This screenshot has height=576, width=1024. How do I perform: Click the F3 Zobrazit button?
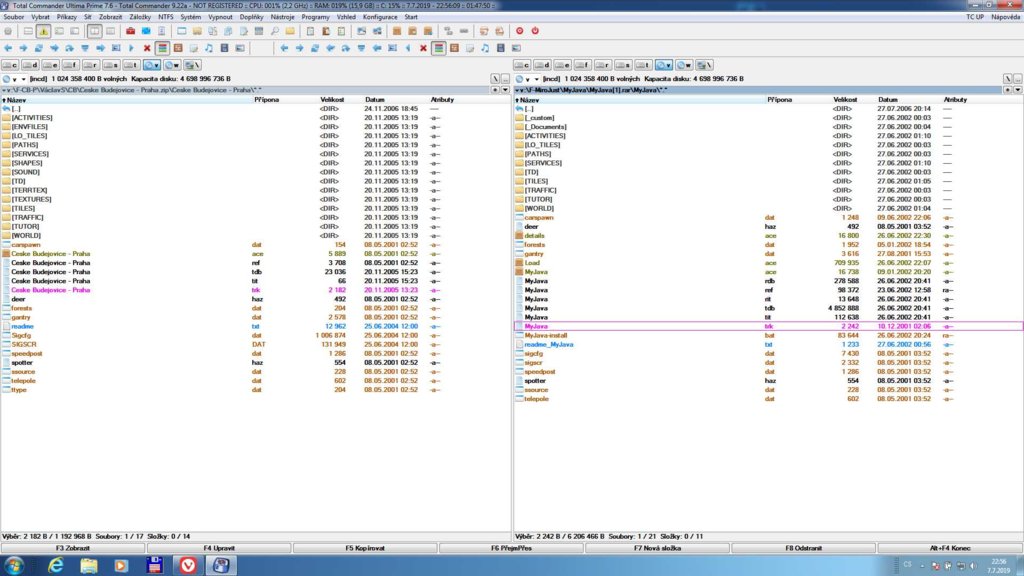pyautogui.click(x=73, y=548)
